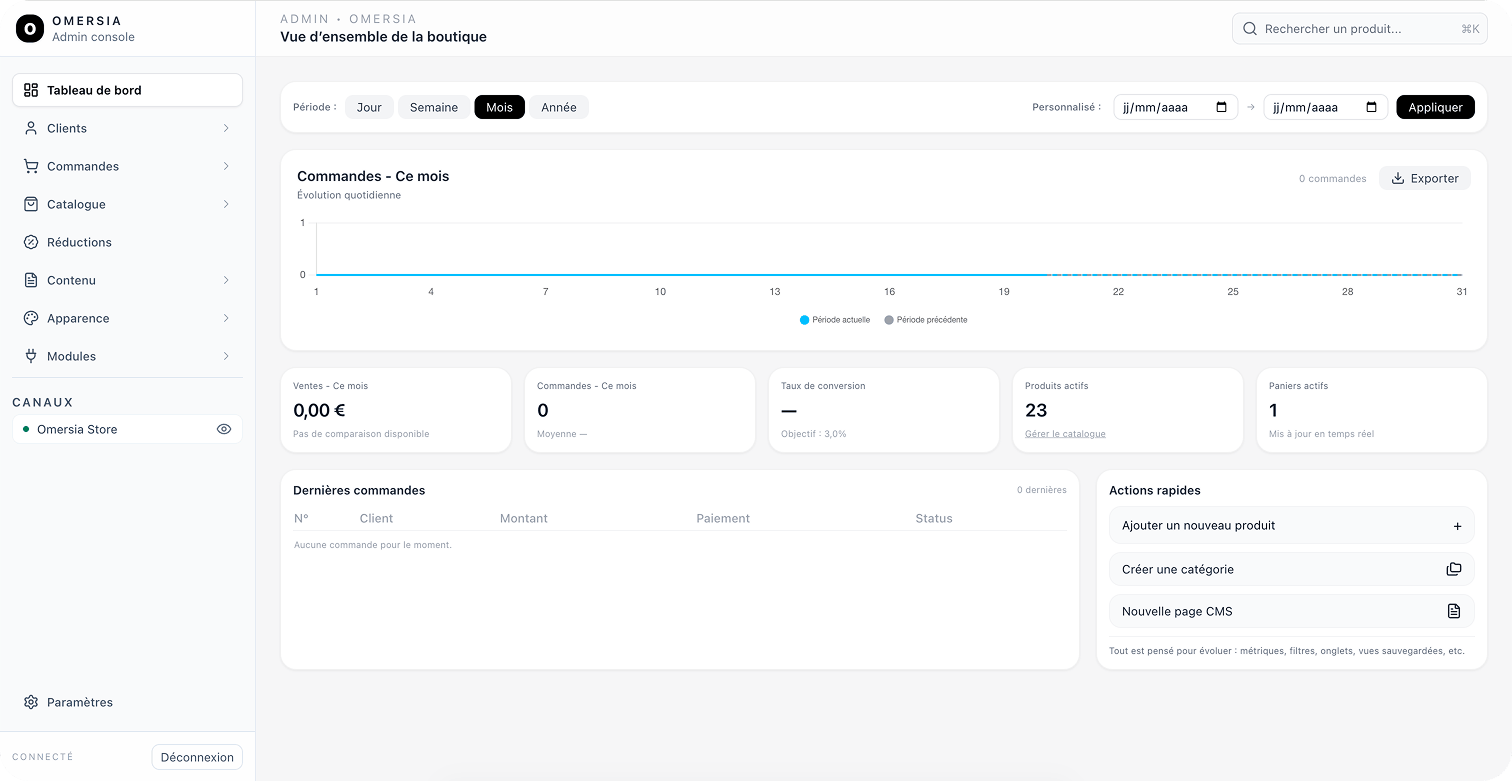Click the search magnifier icon
The height and width of the screenshot is (781, 1512).
click(x=1249, y=29)
